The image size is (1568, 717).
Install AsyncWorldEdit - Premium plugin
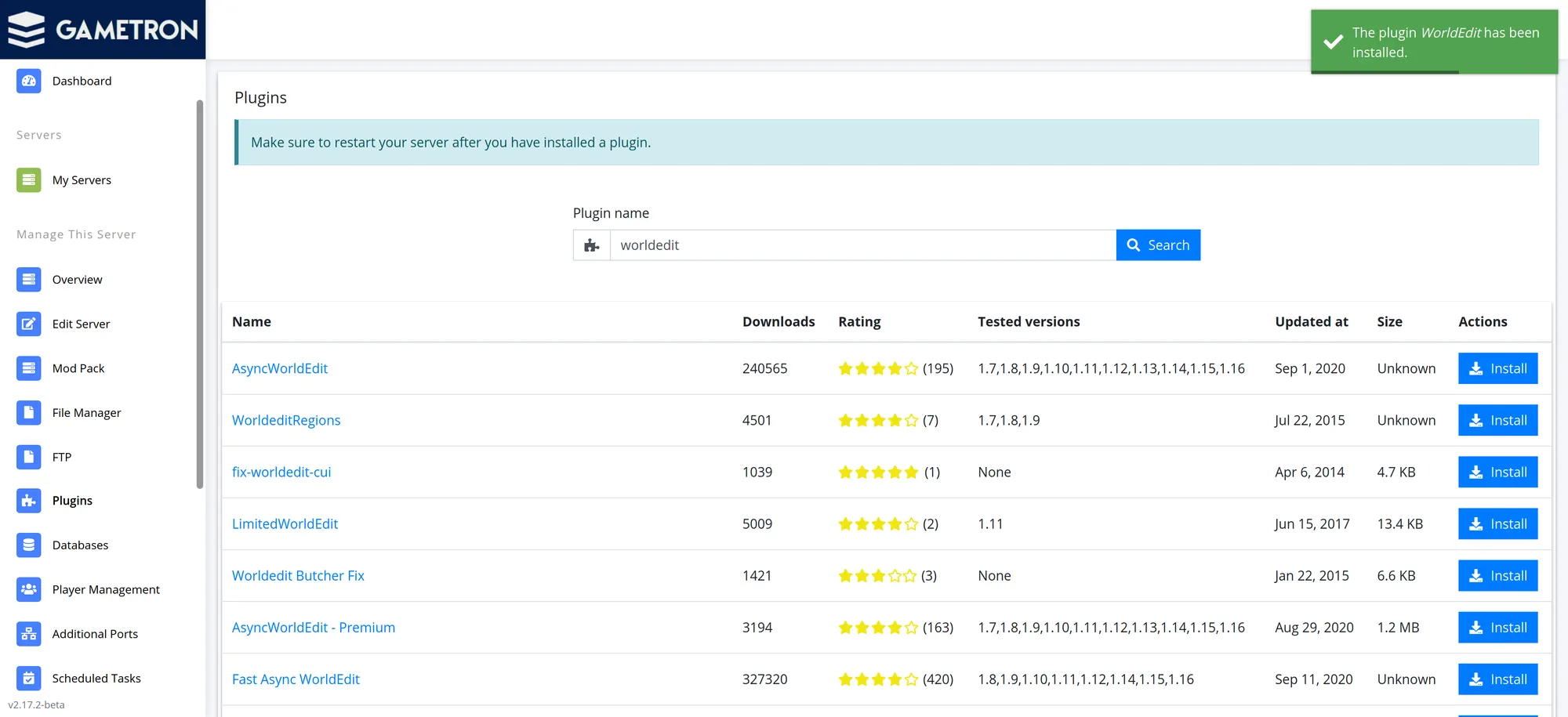(x=1497, y=627)
